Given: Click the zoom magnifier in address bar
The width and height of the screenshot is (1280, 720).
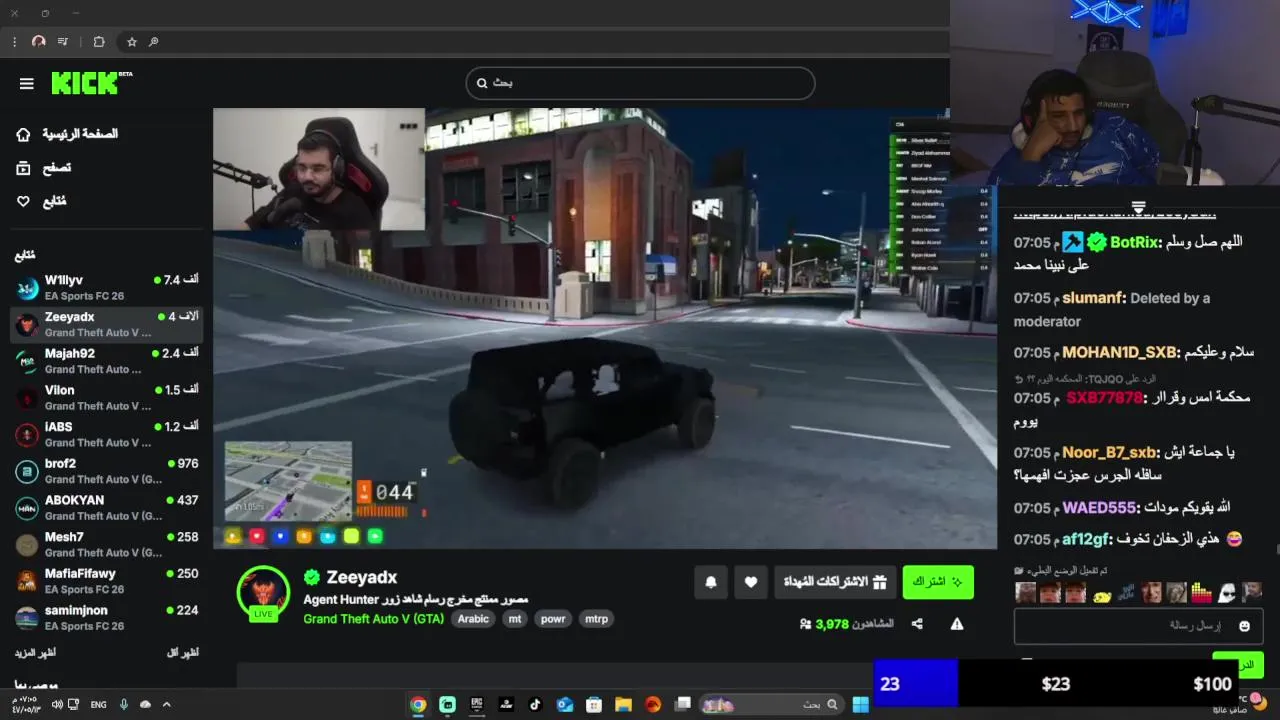Looking at the screenshot, I should click(153, 42).
